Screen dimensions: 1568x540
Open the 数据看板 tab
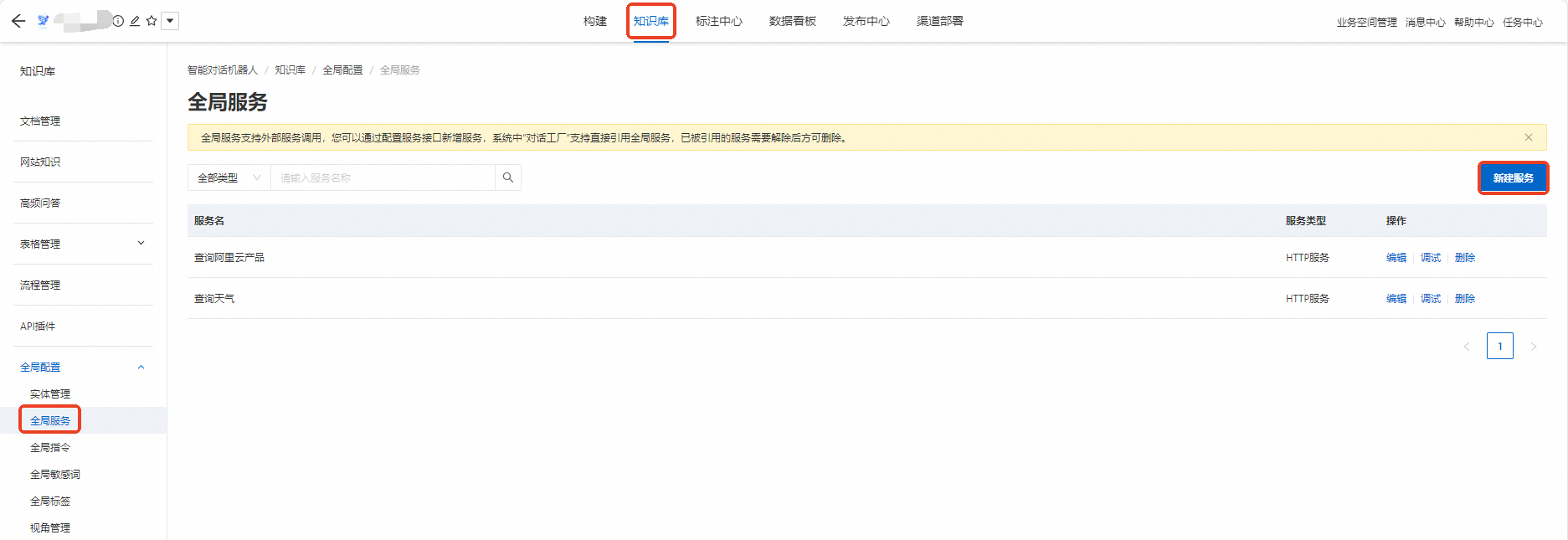[x=793, y=21]
